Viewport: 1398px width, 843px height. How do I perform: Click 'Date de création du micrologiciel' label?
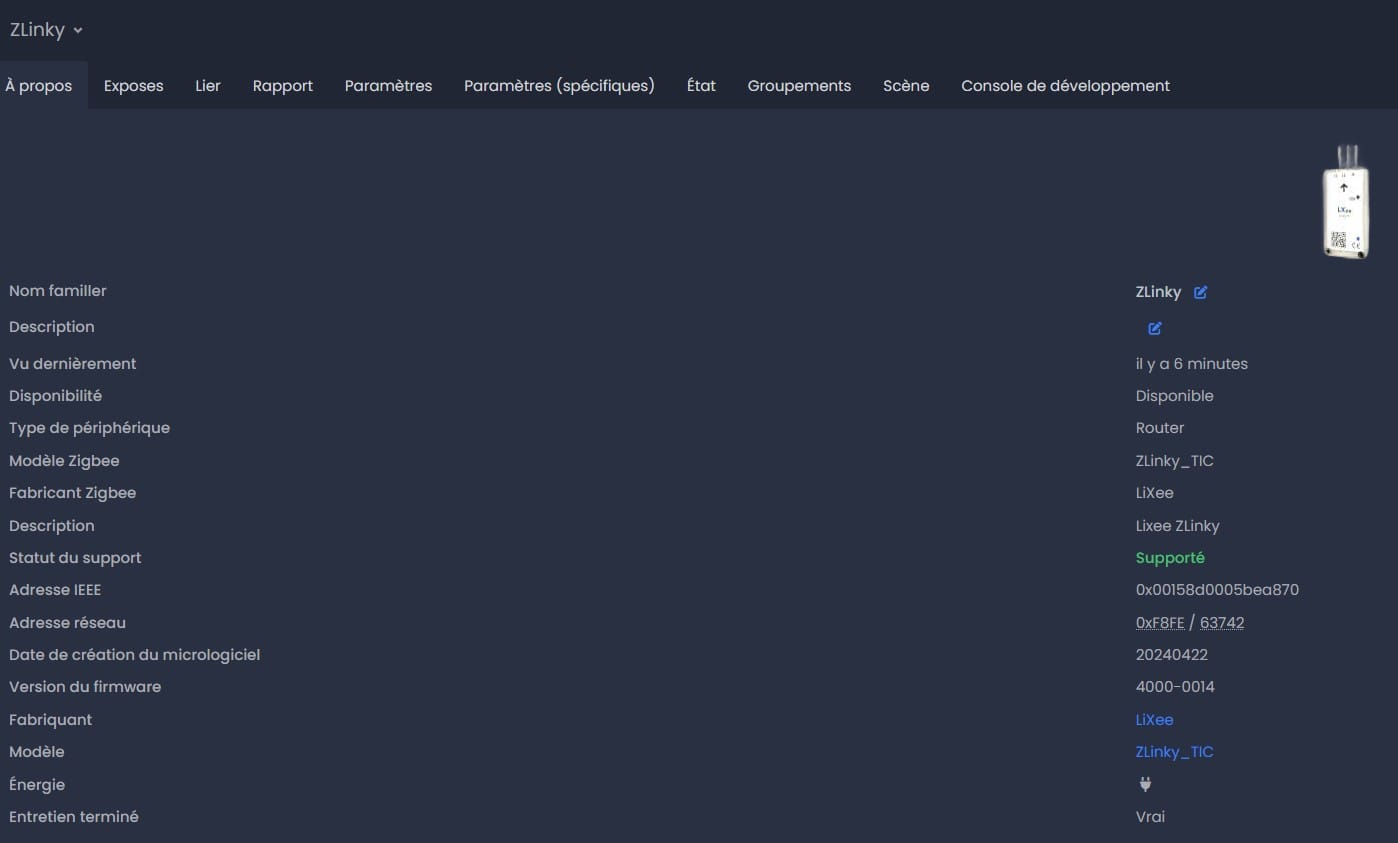pyautogui.click(x=135, y=655)
